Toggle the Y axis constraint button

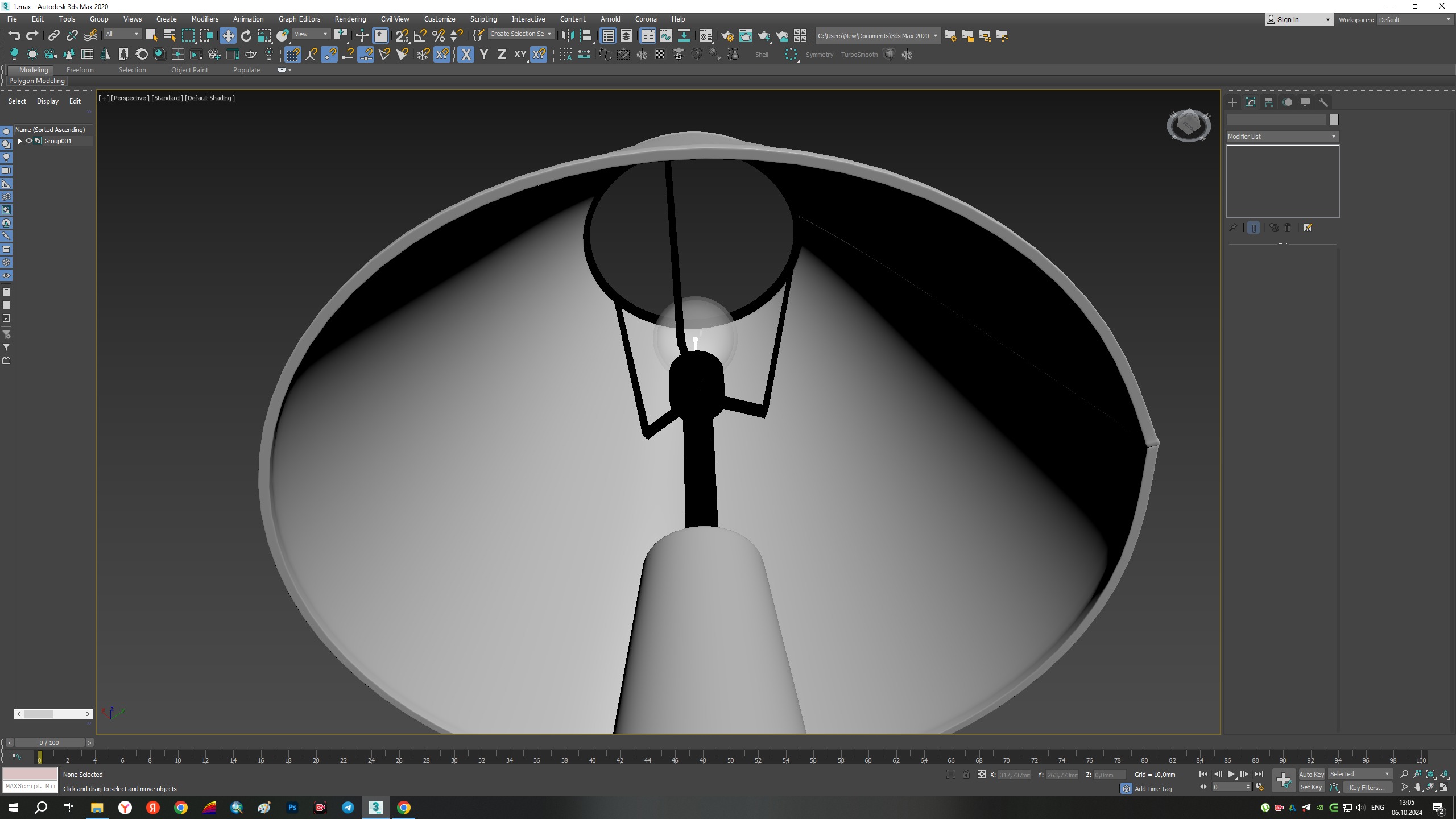click(484, 55)
